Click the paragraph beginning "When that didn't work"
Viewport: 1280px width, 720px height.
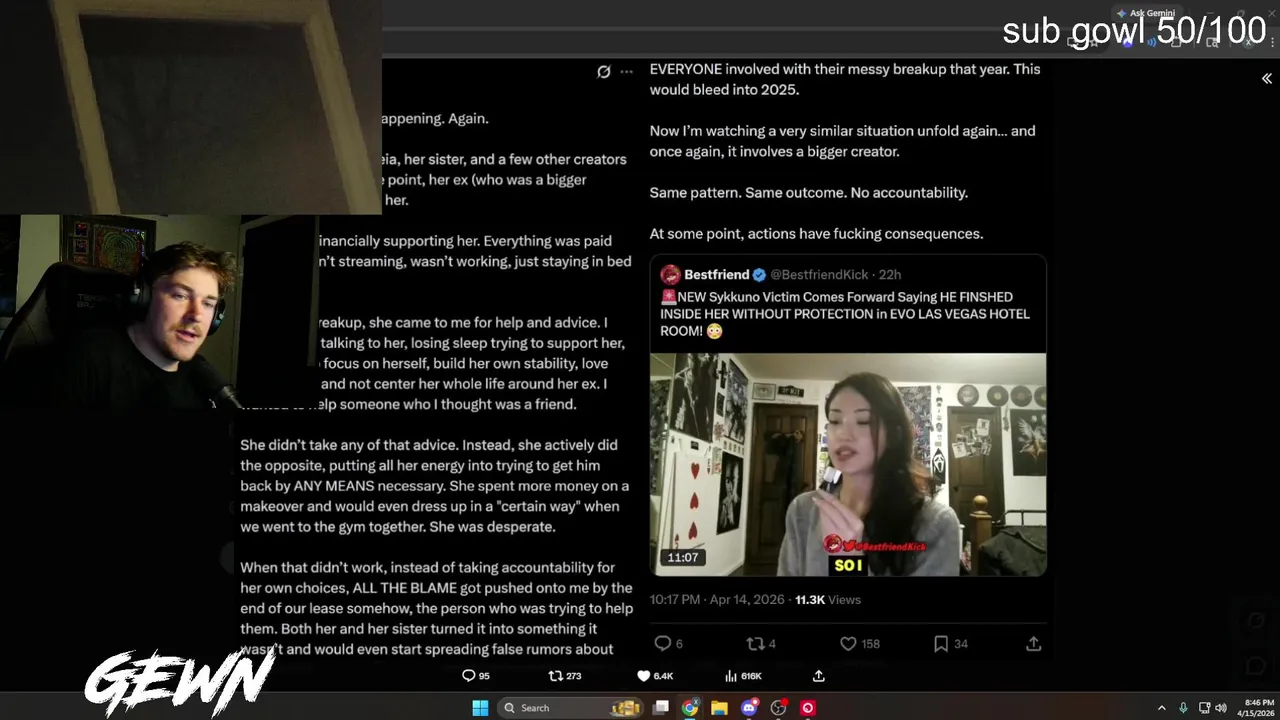[x=437, y=608]
